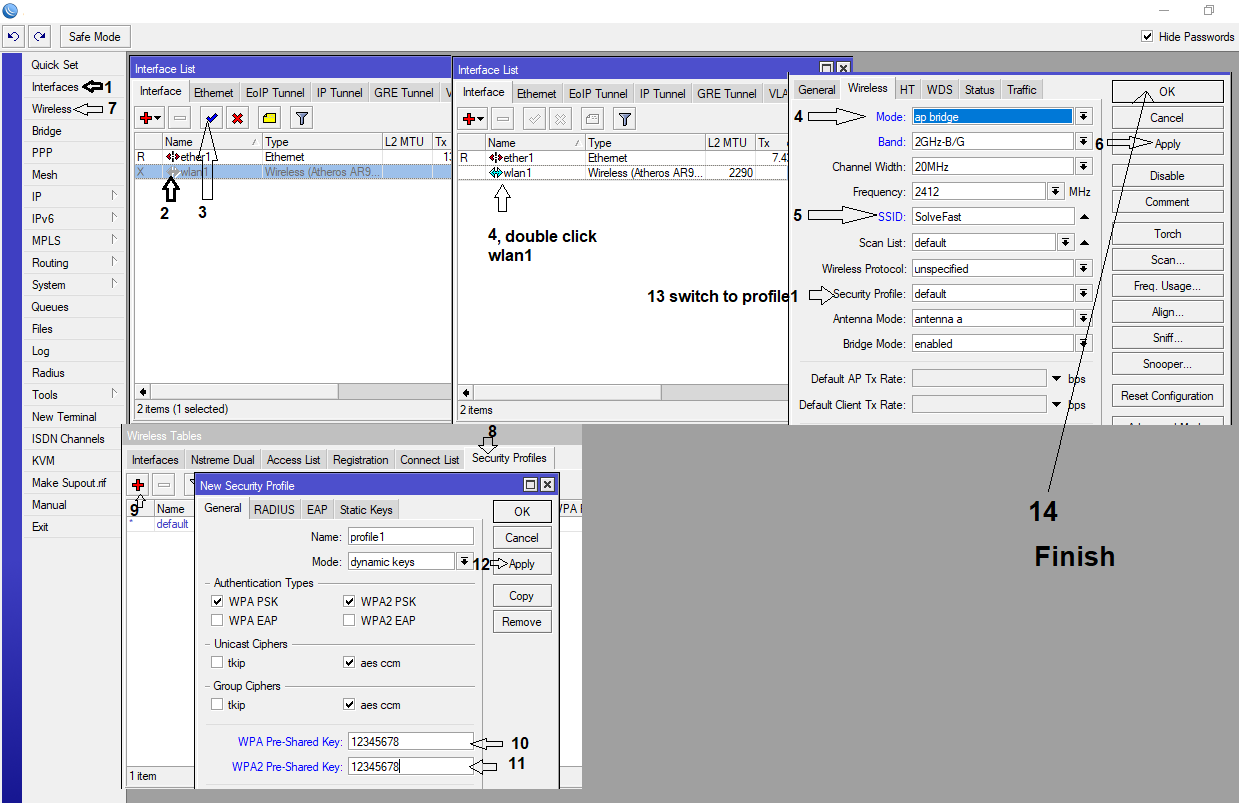Open the Security Profiles tab in Wireless Tables
This screenshot has width=1239, height=803.
509,458
